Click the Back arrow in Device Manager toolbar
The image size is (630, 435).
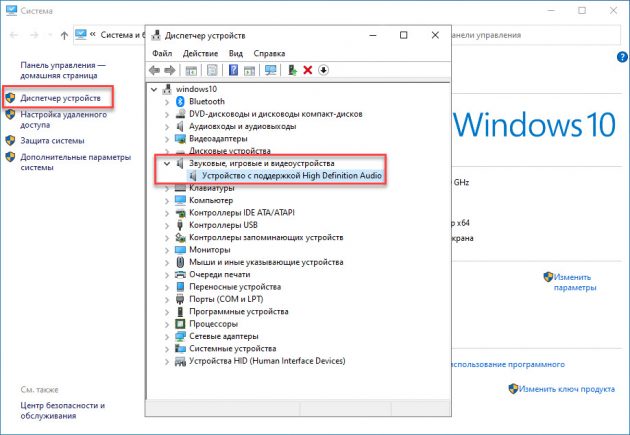coord(154,70)
